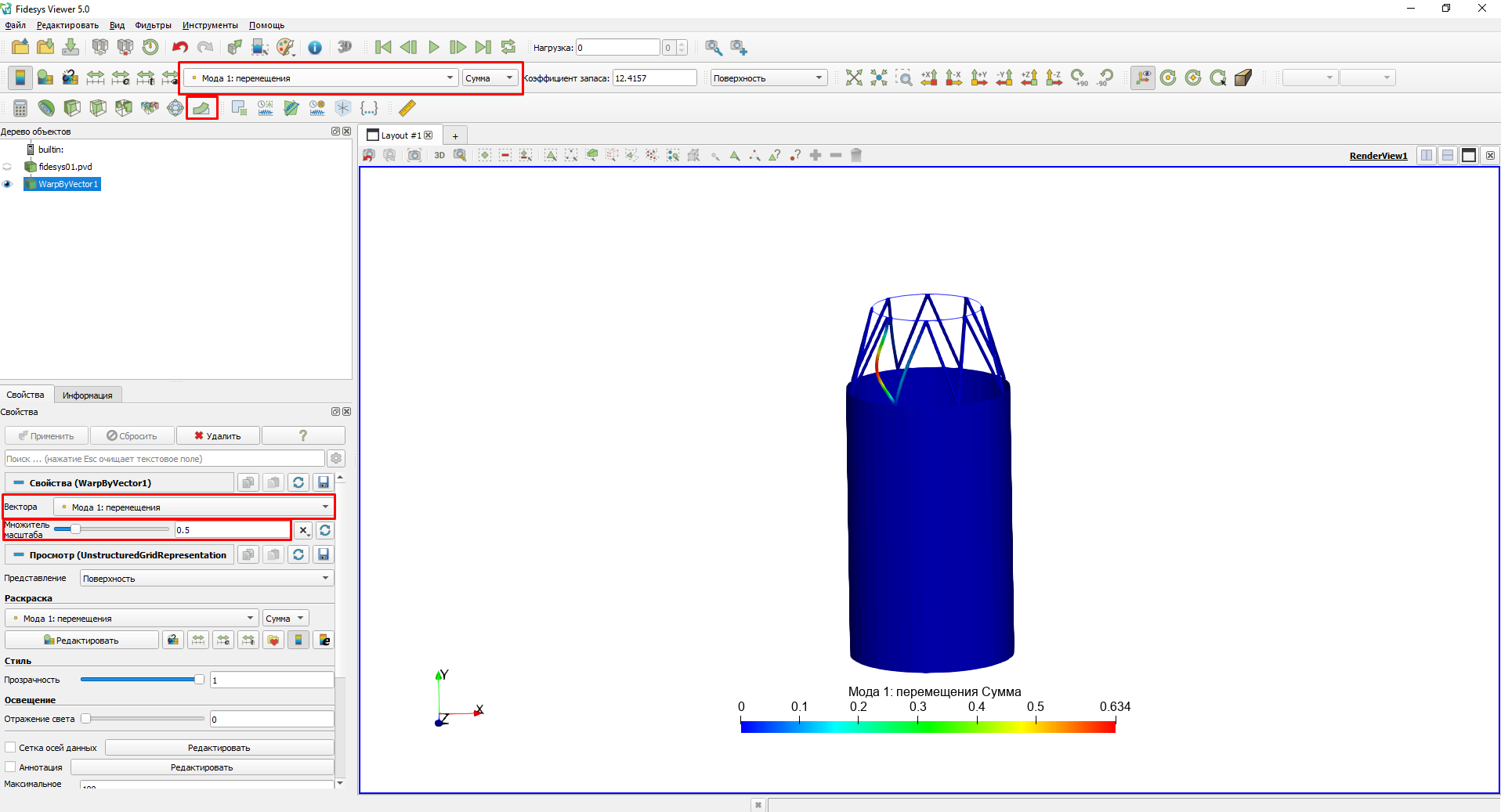Toggle the color legend visibility button
This screenshot has width=1501, height=812.
coord(20,78)
